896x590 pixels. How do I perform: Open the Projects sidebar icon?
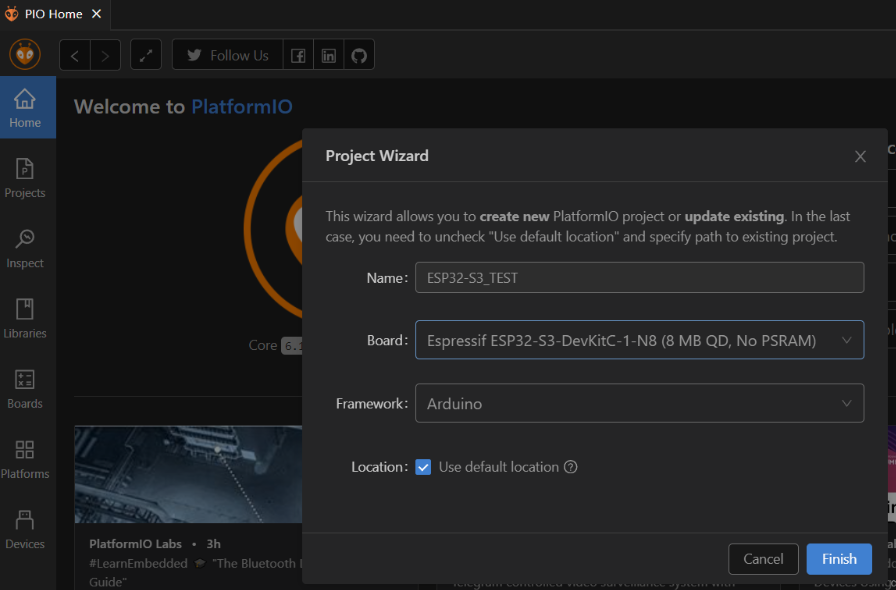[25, 177]
